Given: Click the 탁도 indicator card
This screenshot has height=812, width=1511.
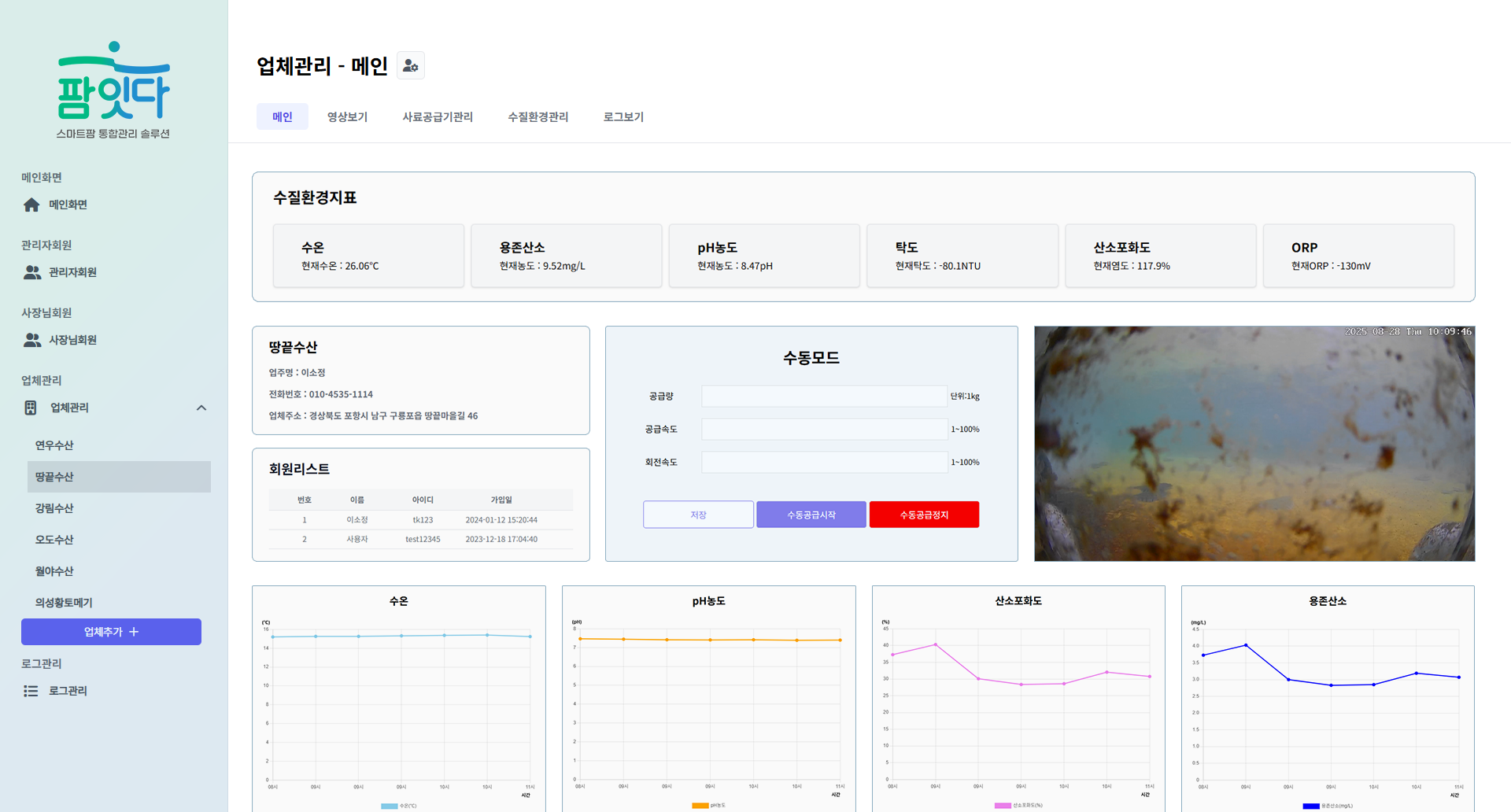Looking at the screenshot, I should coord(962,256).
